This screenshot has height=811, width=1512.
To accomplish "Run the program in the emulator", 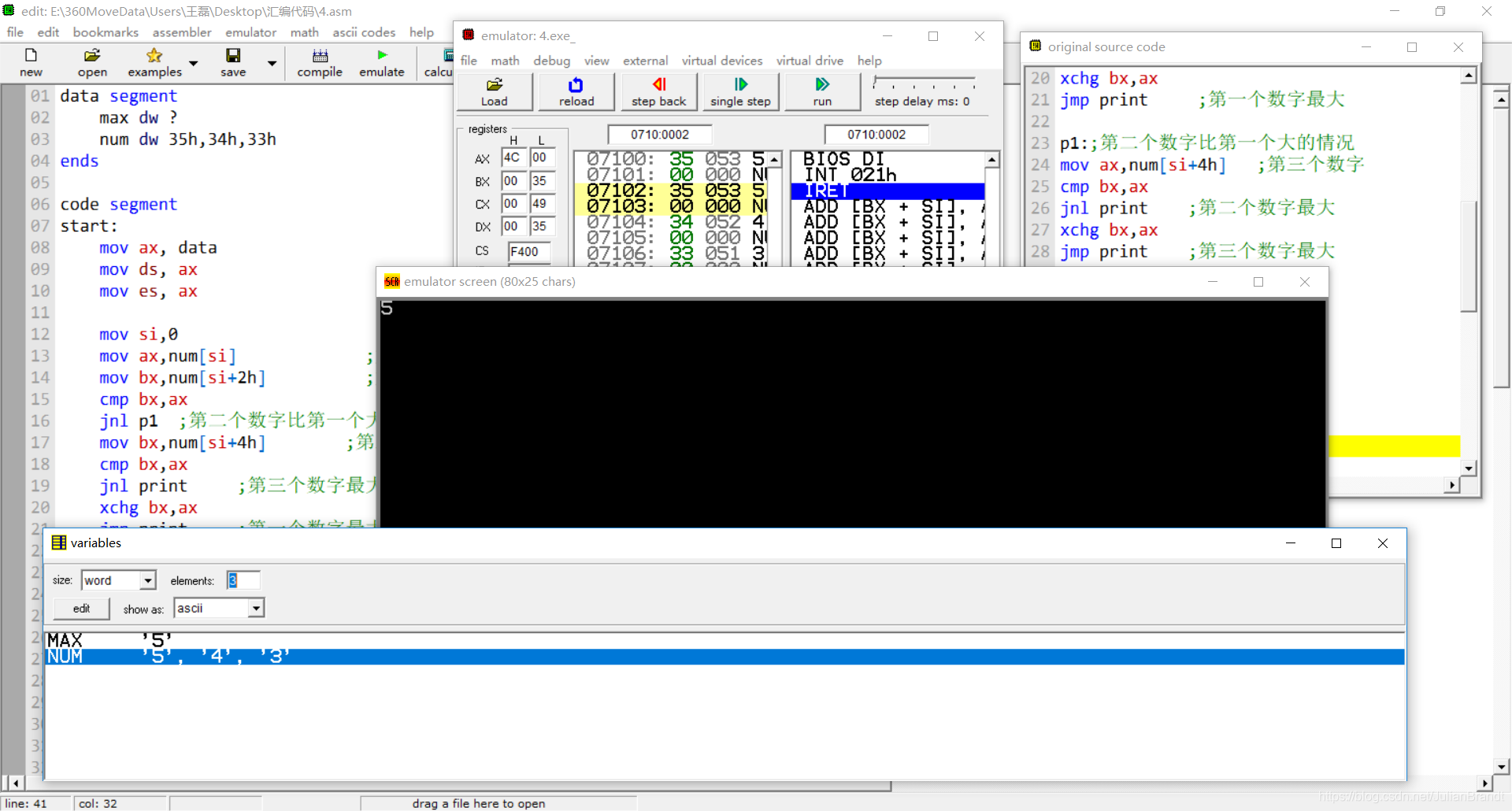I will click(822, 92).
